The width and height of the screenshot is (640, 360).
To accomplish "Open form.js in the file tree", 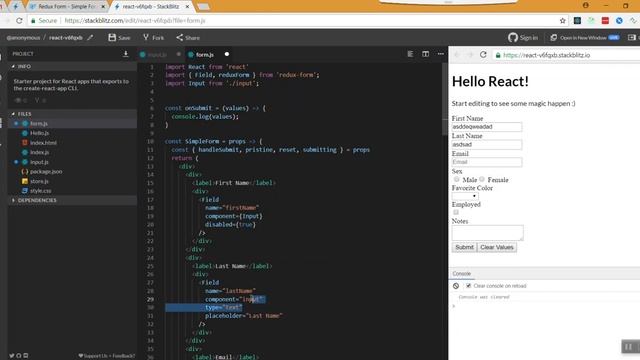I will [39, 123].
